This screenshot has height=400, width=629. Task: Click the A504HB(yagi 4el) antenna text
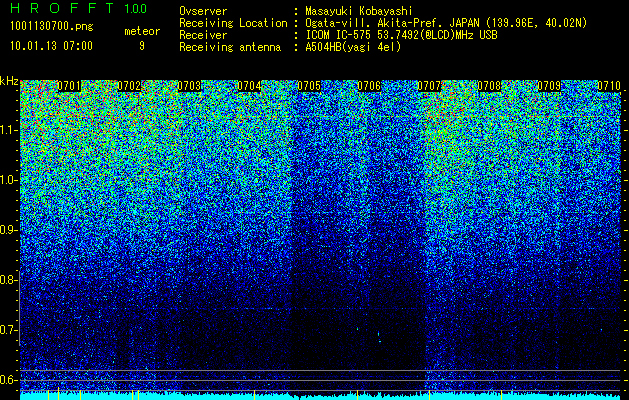coord(353,47)
